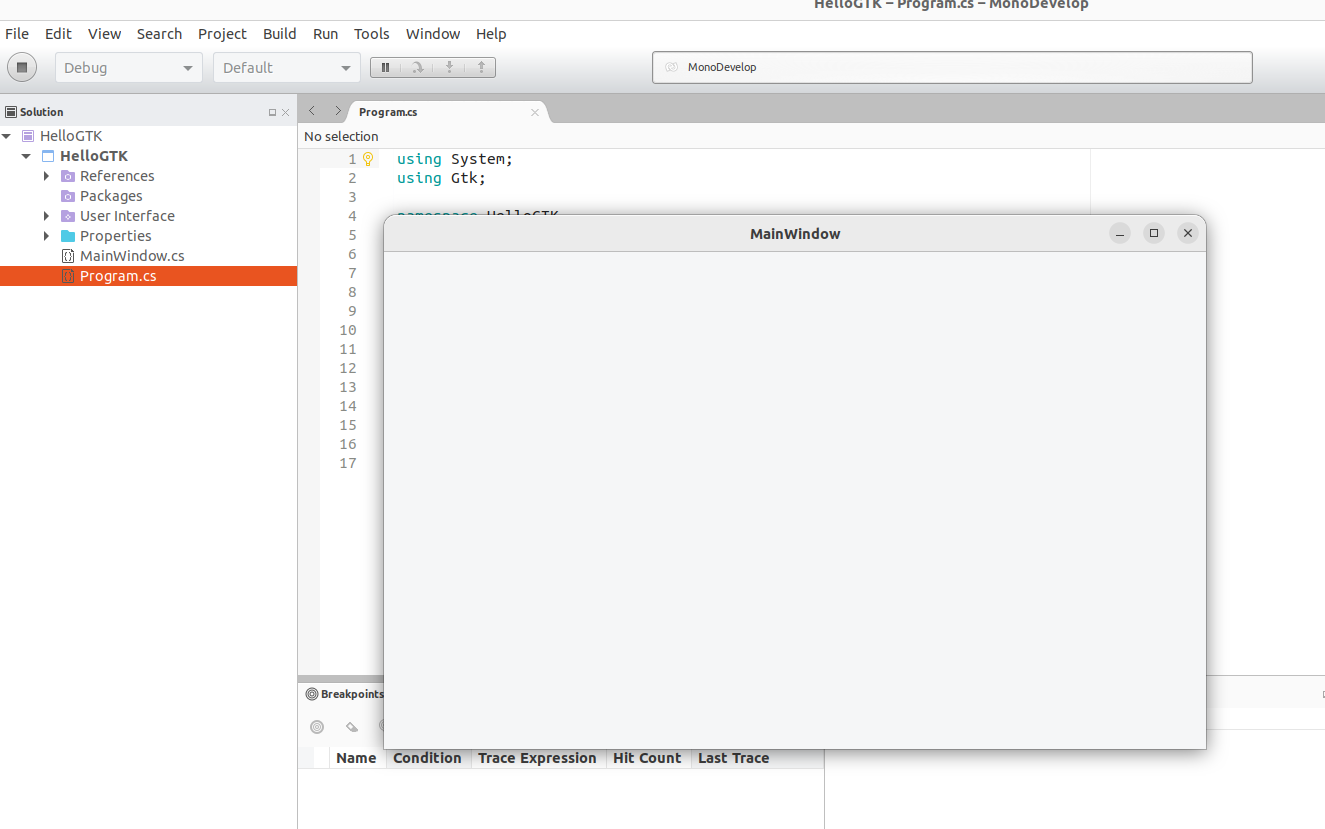The width and height of the screenshot is (1325, 829).
Task: Select MainWindow.cs in the solution tree
Action: pyautogui.click(x=148, y=256)
